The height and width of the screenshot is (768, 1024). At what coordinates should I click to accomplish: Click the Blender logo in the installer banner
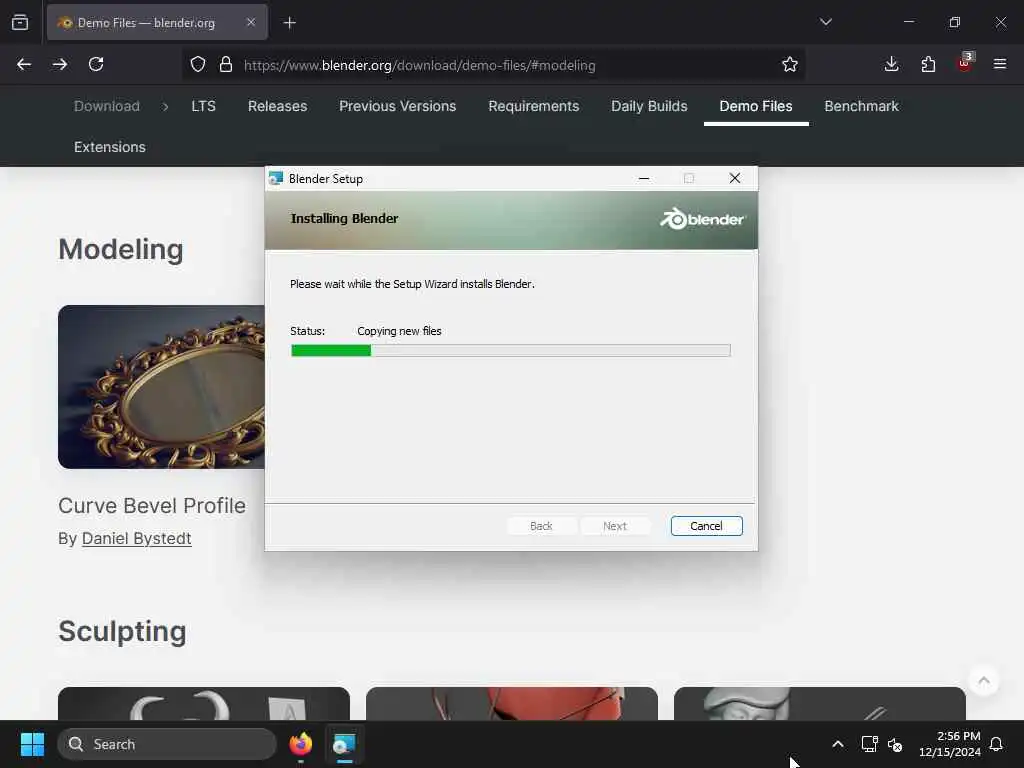703,219
